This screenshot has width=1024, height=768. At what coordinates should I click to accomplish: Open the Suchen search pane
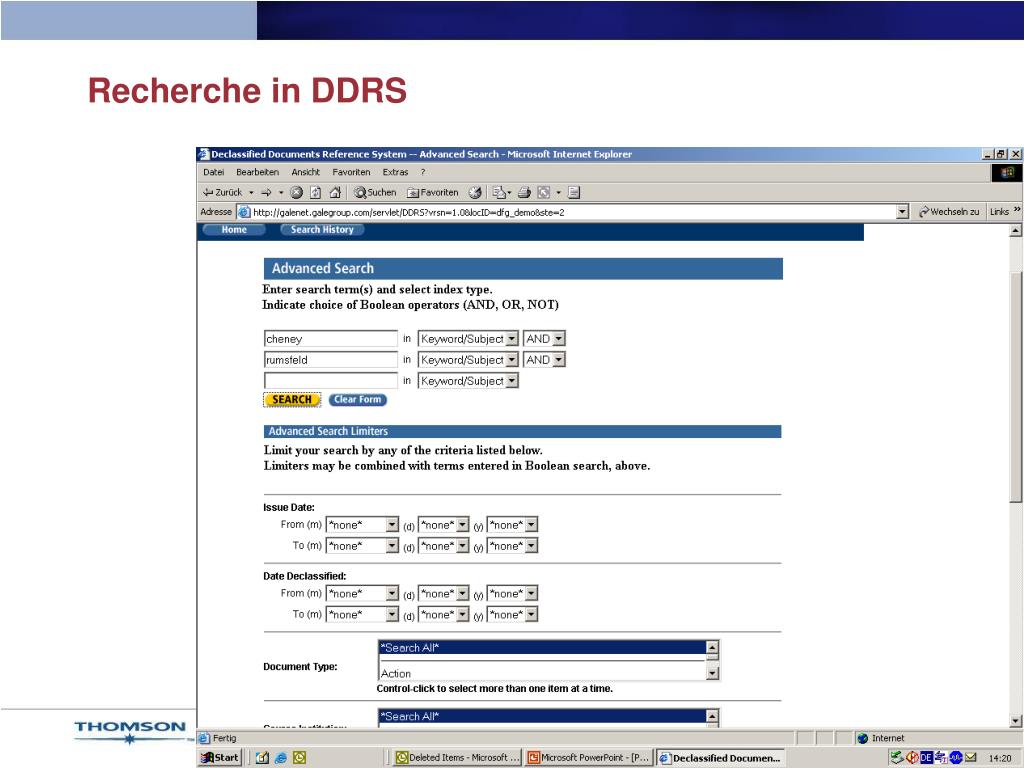(x=375, y=193)
